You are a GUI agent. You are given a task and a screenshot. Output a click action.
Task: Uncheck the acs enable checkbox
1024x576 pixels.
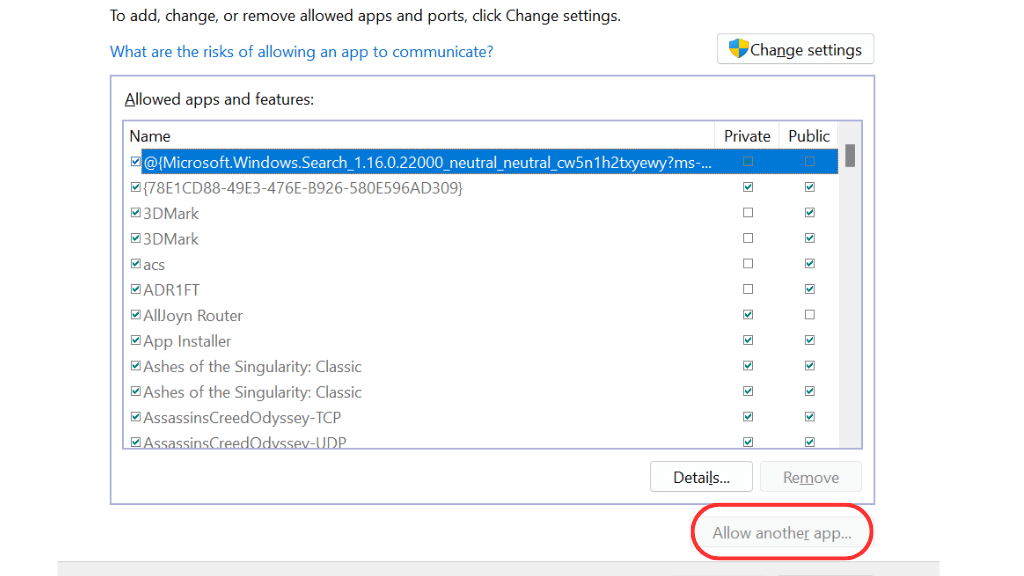coord(135,264)
